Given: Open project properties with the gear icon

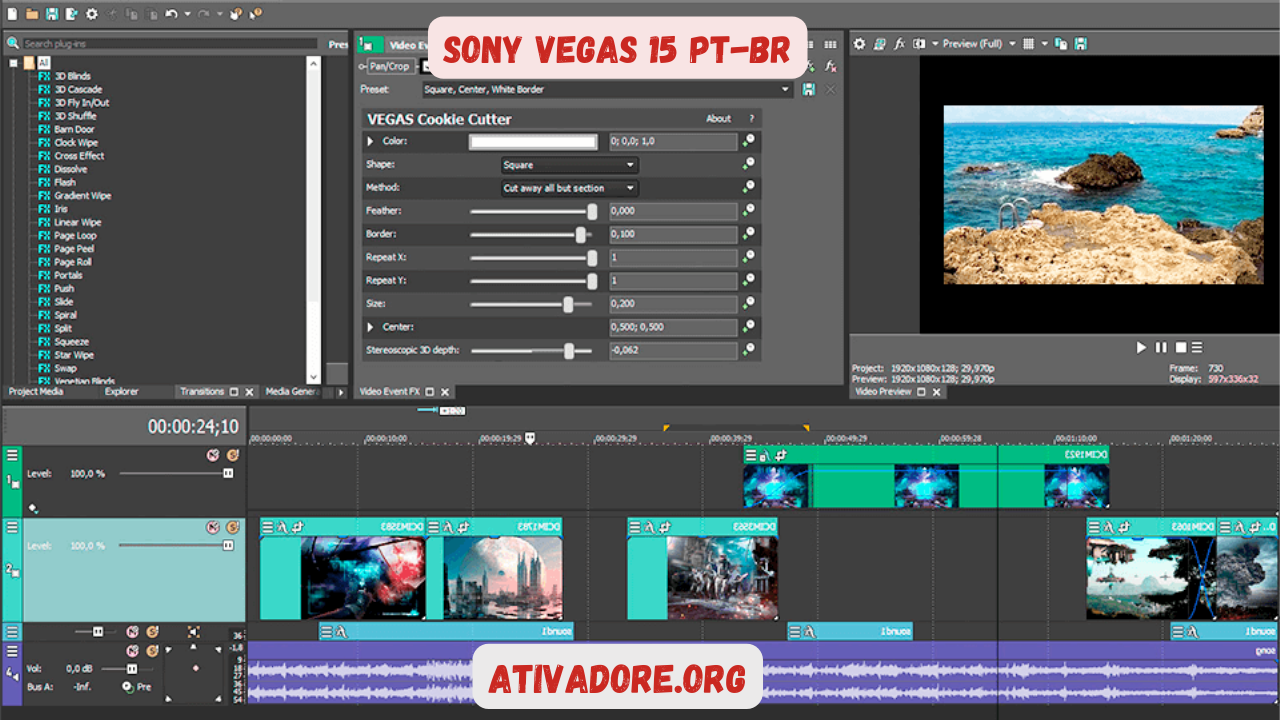Looking at the screenshot, I should coord(92,14).
